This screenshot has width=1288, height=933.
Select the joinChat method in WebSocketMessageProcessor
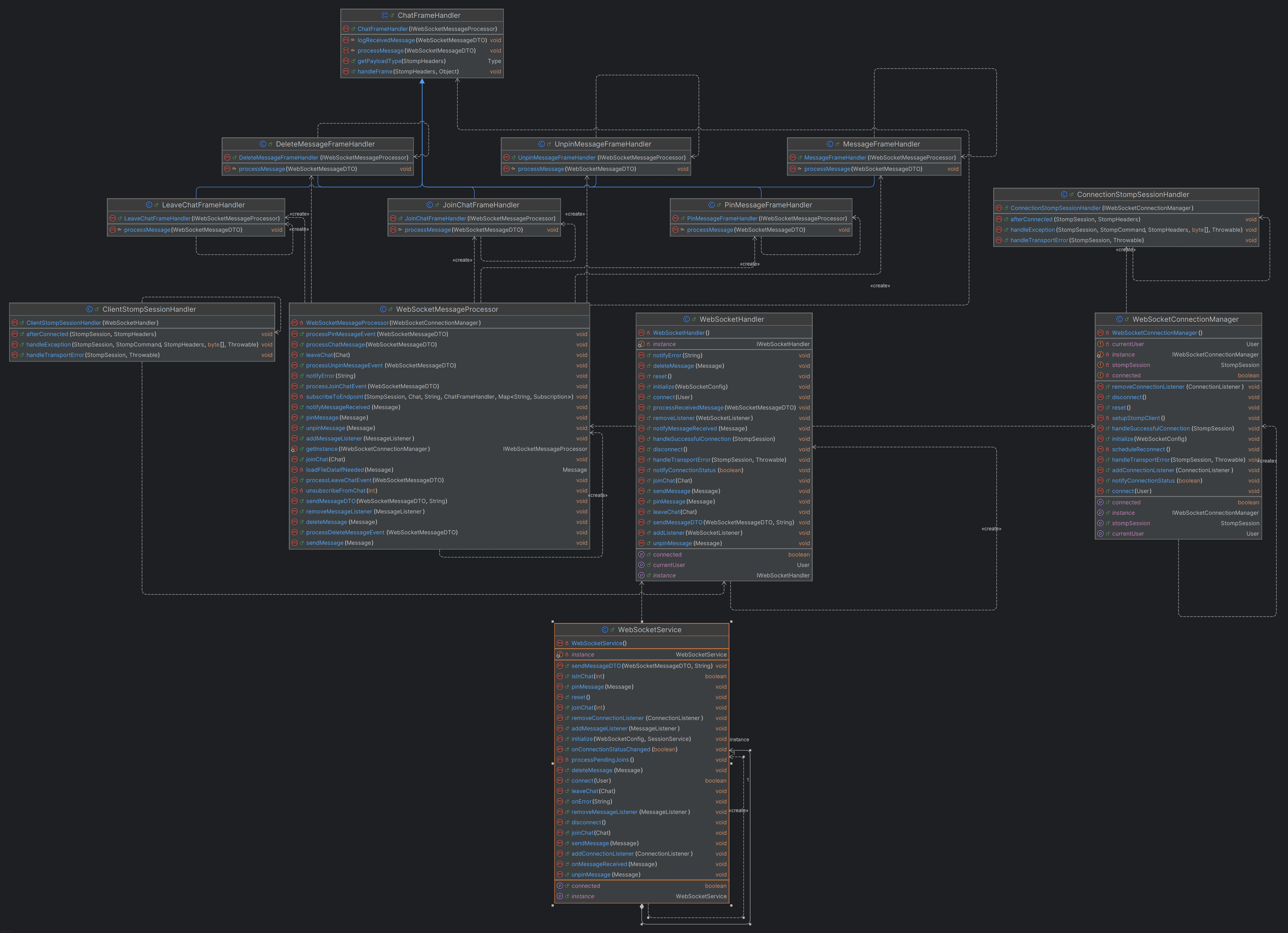pos(316,459)
